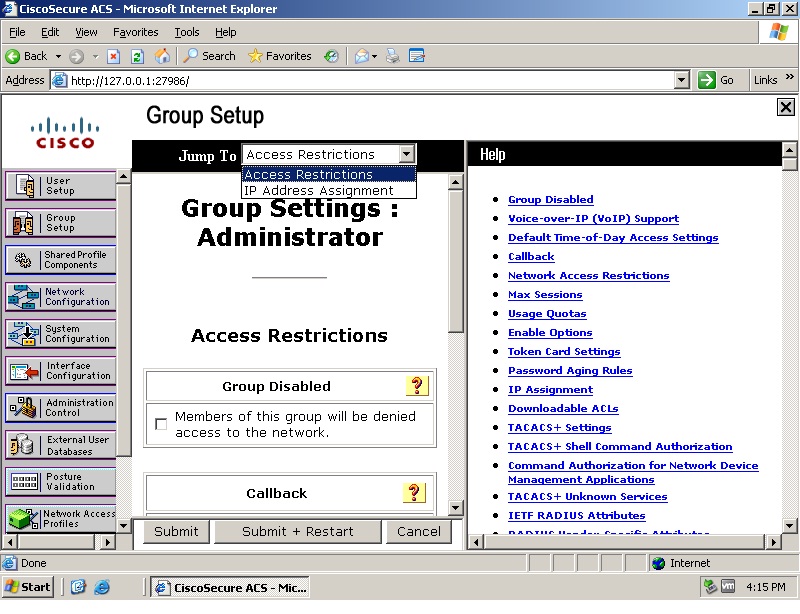Select IP Address Assignment in Jump To list
800x614 pixels.
pyautogui.click(x=329, y=190)
